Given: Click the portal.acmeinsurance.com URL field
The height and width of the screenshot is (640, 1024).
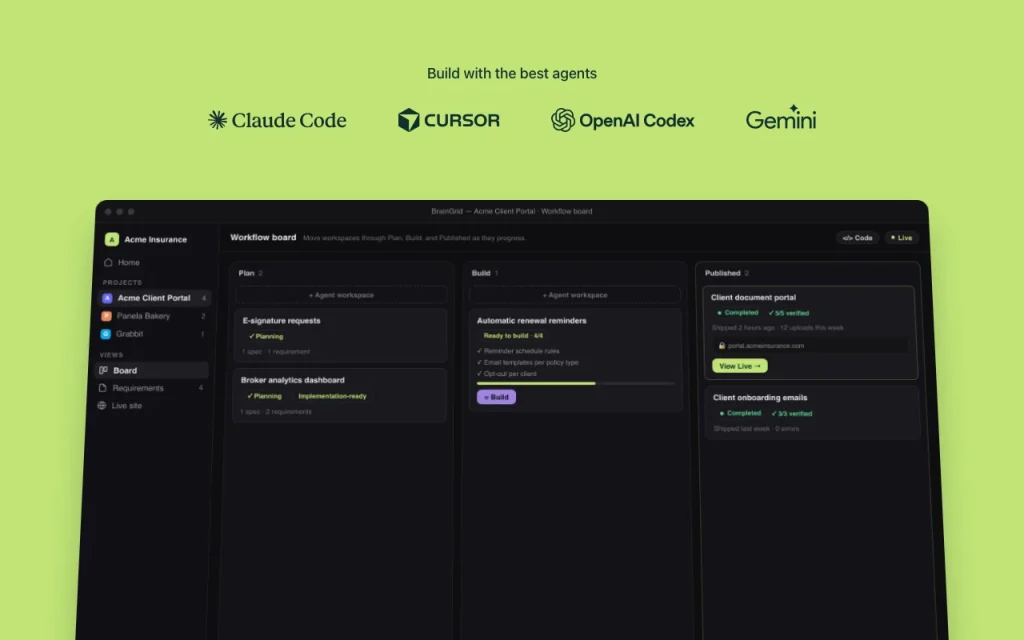Looking at the screenshot, I should [810, 345].
